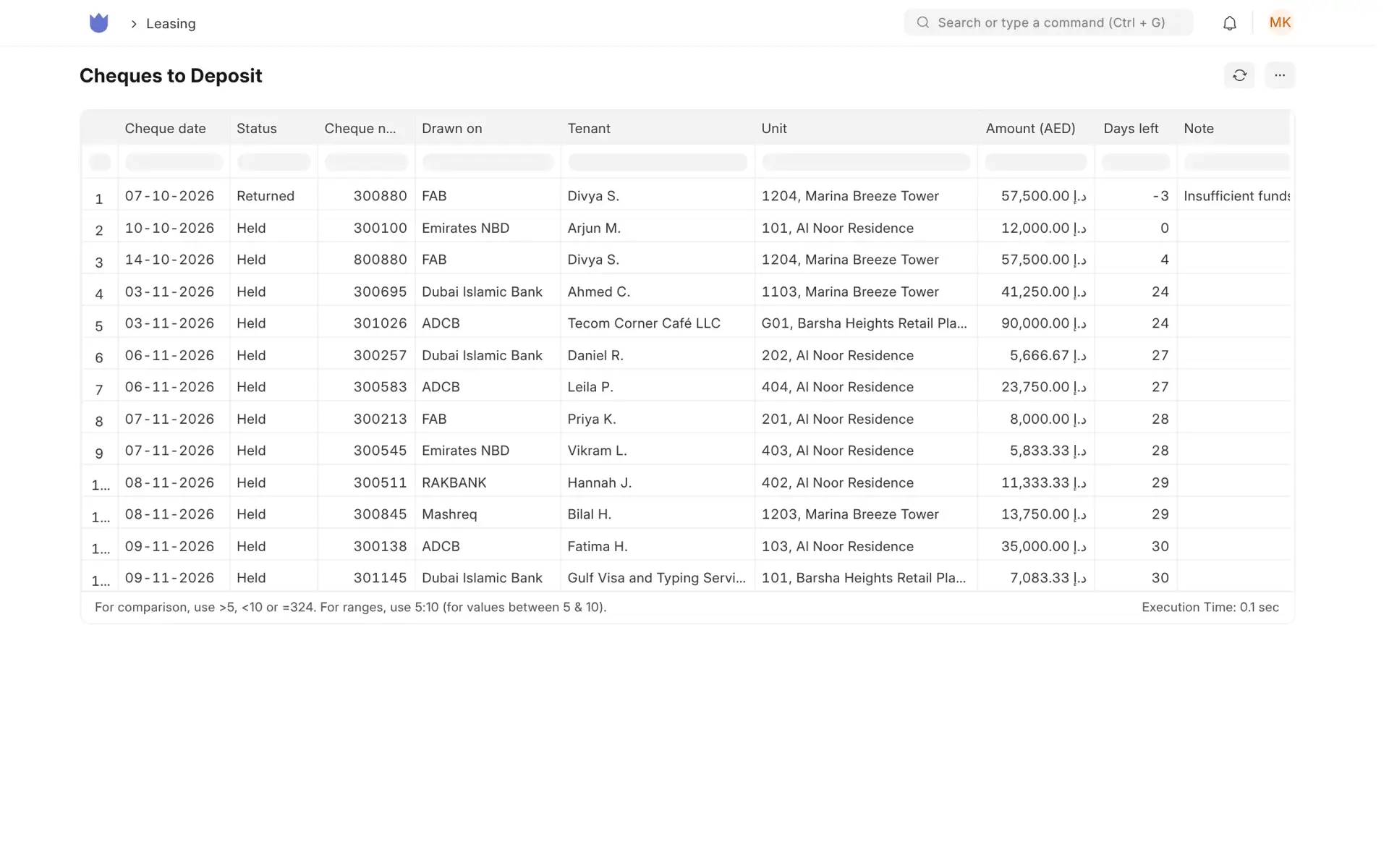Click the Drawn on filter field
The height and width of the screenshot is (868, 1389).
point(488,162)
